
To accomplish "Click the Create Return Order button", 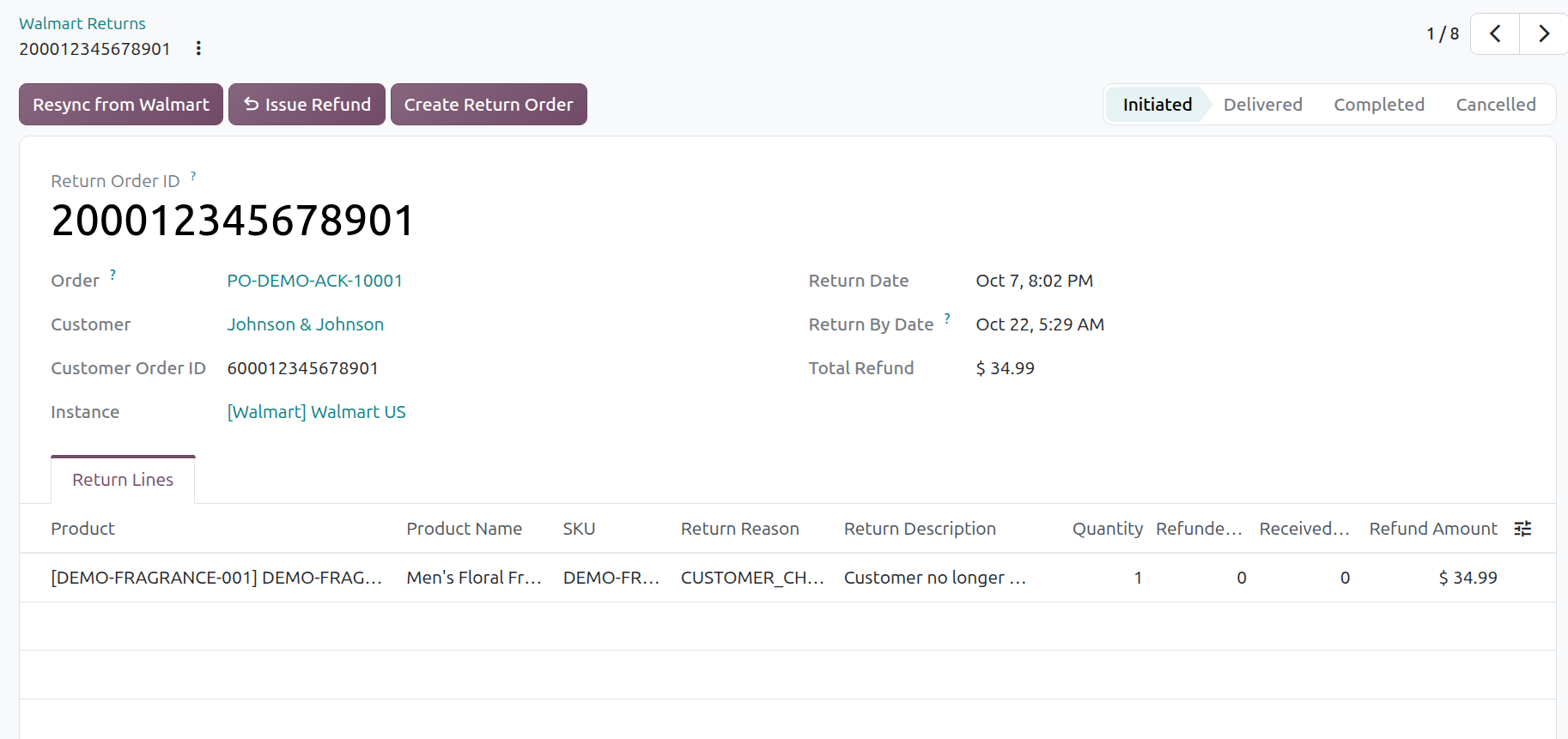I will pos(489,104).
